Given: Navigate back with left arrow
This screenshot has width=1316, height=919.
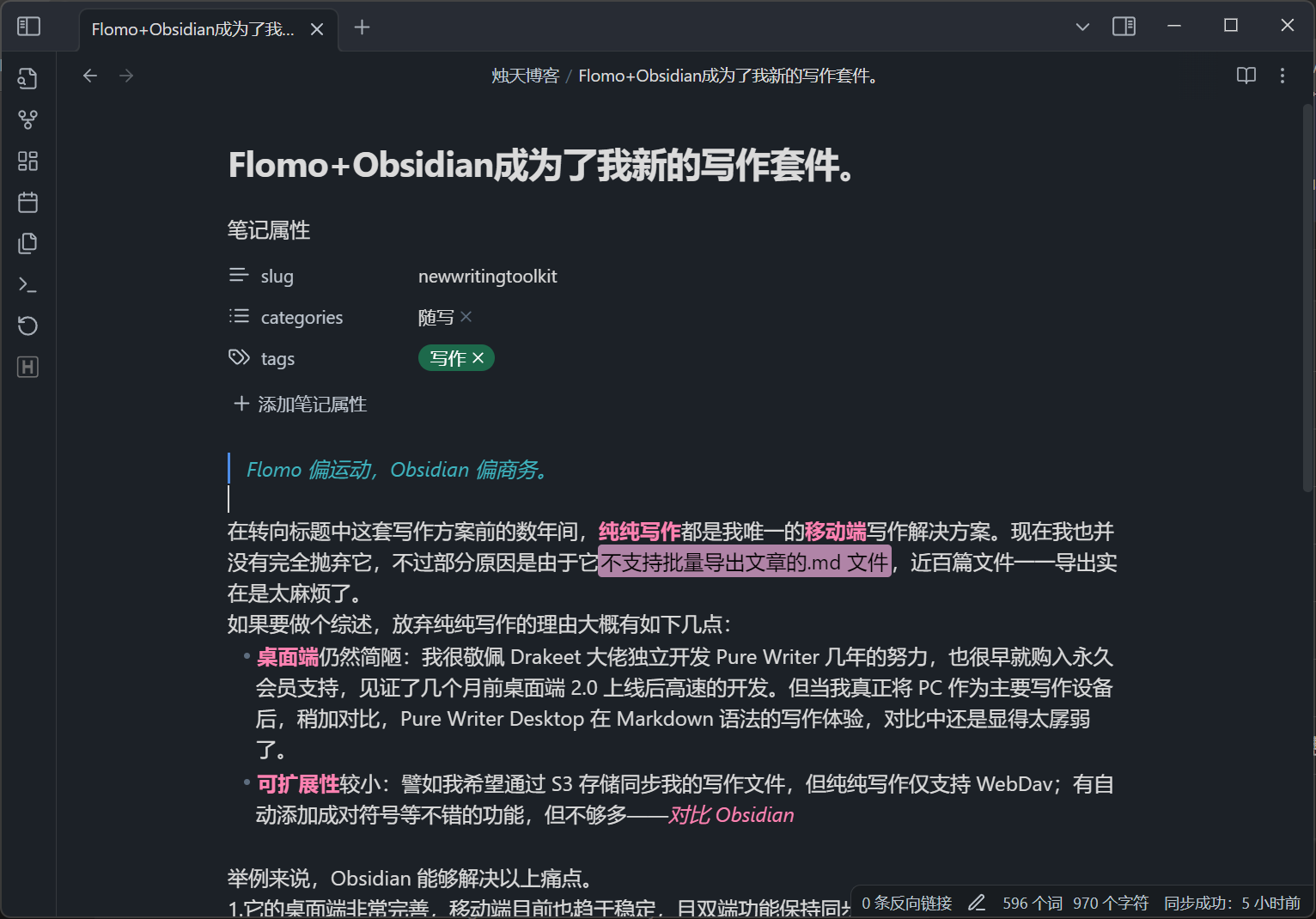Looking at the screenshot, I should [90, 76].
